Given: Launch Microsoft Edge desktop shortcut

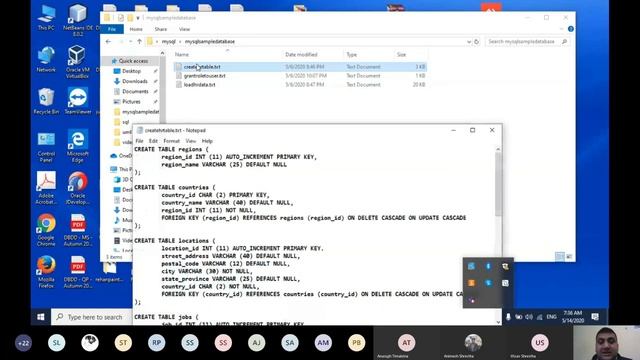Looking at the screenshot, I should (78, 147).
